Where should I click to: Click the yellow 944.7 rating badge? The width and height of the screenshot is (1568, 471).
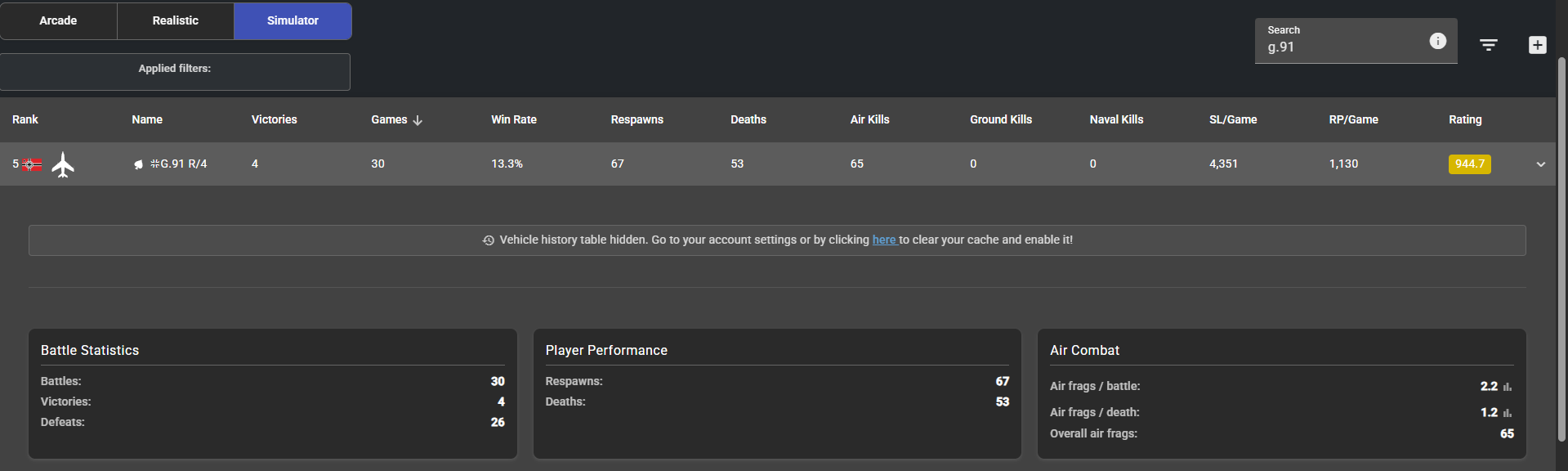coord(1469,164)
